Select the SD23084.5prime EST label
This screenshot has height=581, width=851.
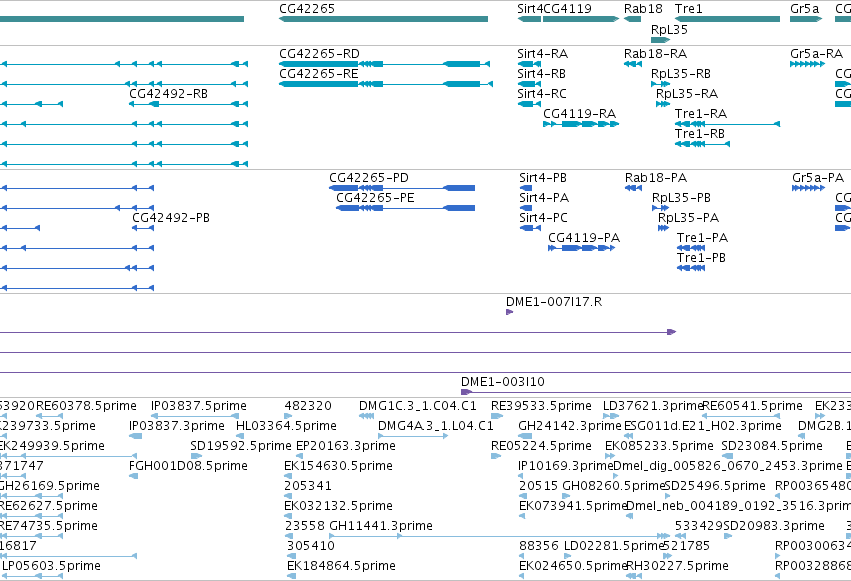pos(772,446)
